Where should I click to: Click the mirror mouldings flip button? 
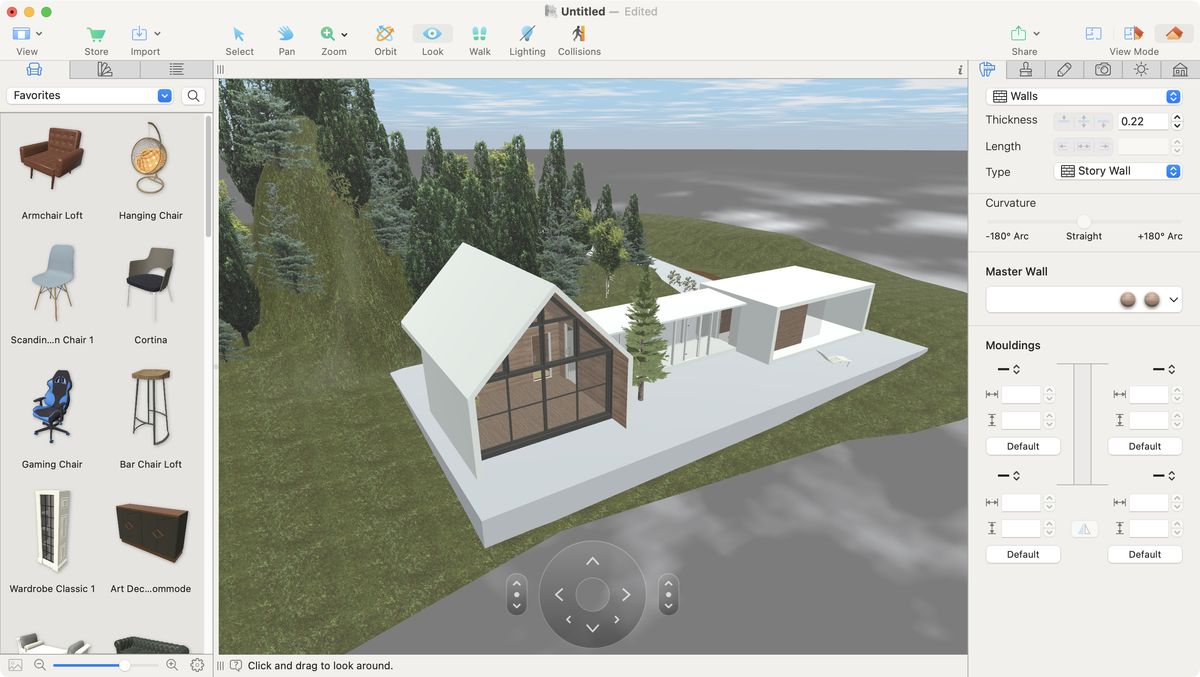pos(1084,529)
